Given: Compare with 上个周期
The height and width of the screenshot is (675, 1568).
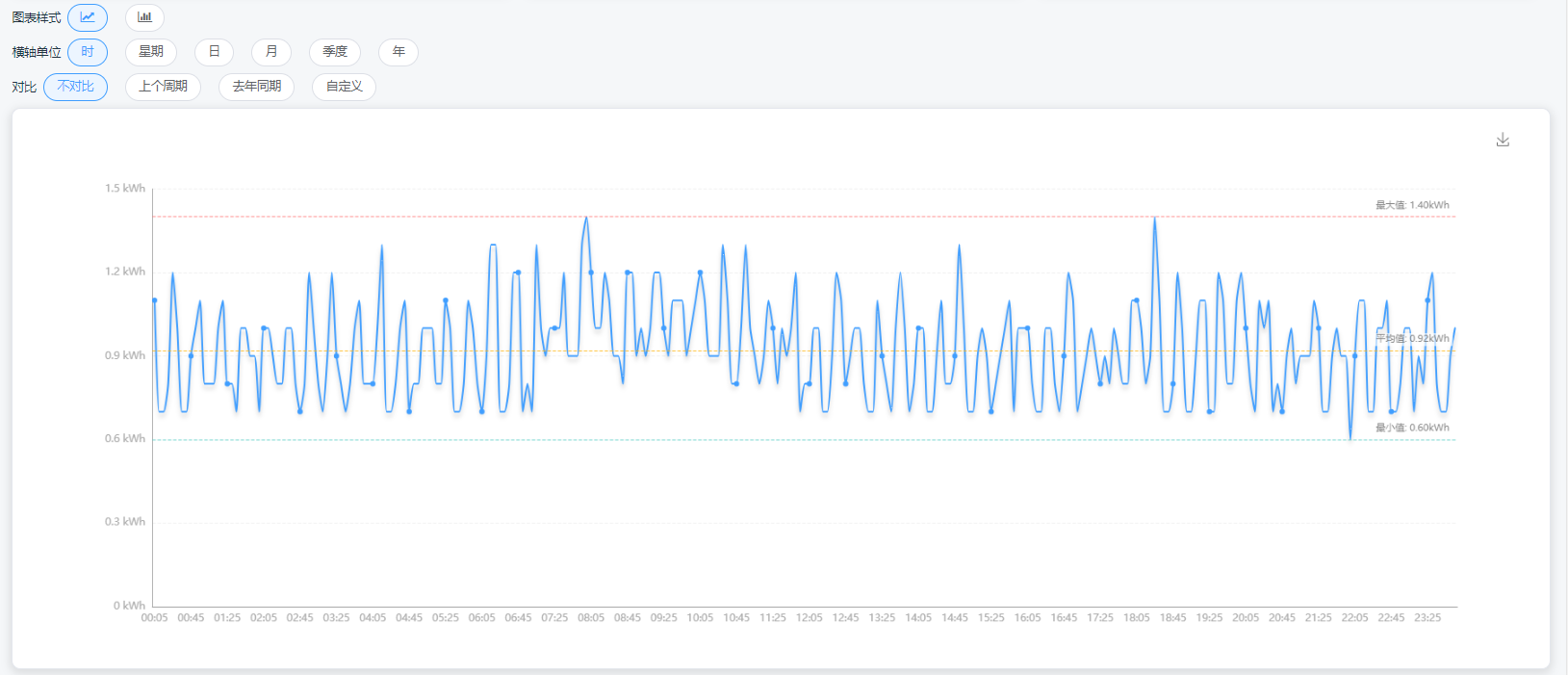Looking at the screenshot, I should 163,87.
